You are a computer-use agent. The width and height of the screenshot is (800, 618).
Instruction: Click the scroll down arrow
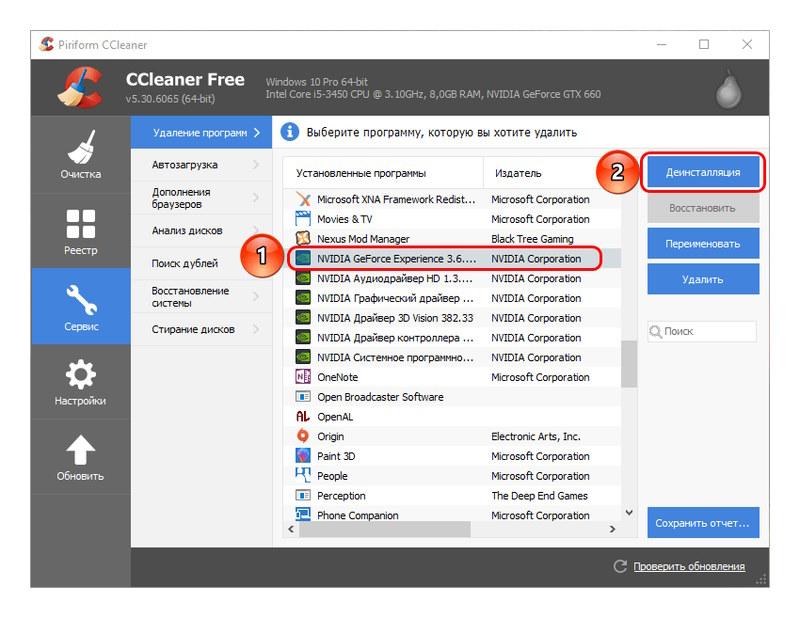(x=629, y=512)
